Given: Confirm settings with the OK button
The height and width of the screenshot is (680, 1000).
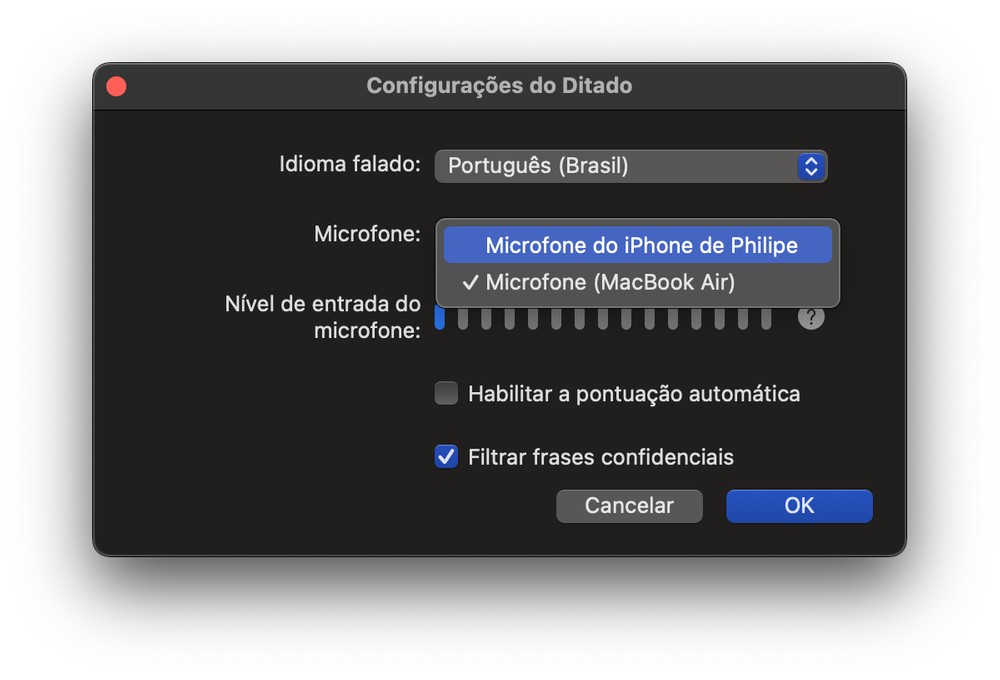Looking at the screenshot, I should pos(799,506).
